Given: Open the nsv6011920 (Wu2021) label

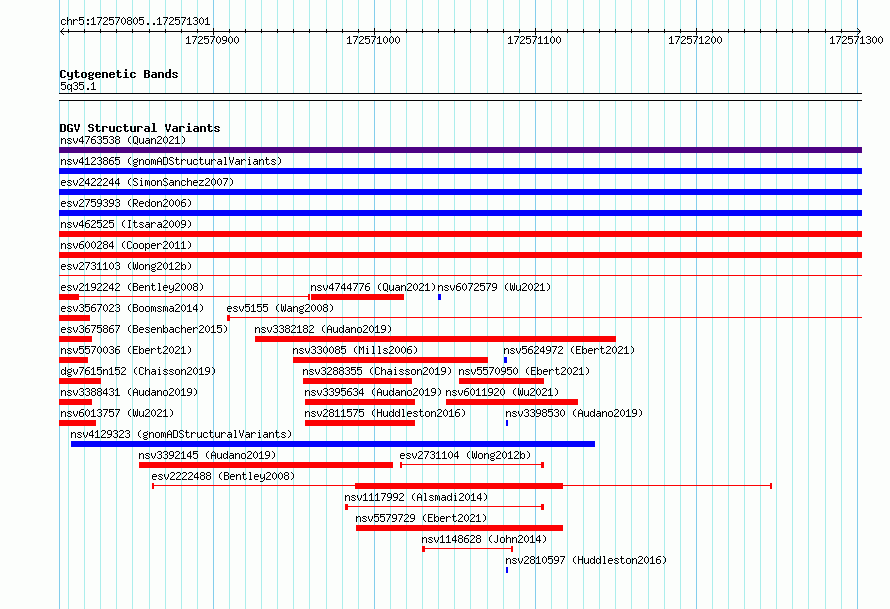Looking at the screenshot, I should (502, 392).
